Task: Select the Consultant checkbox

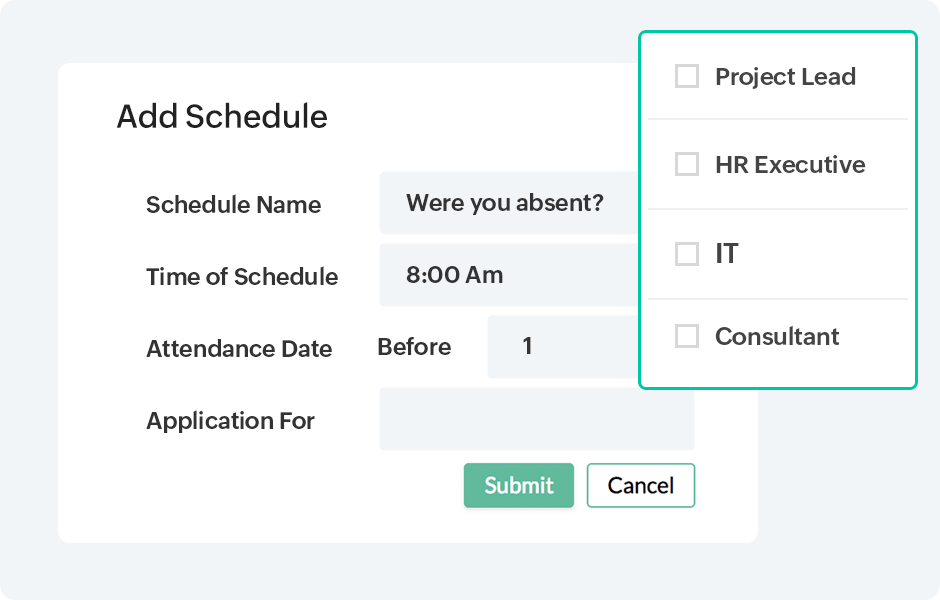Action: tap(687, 337)
